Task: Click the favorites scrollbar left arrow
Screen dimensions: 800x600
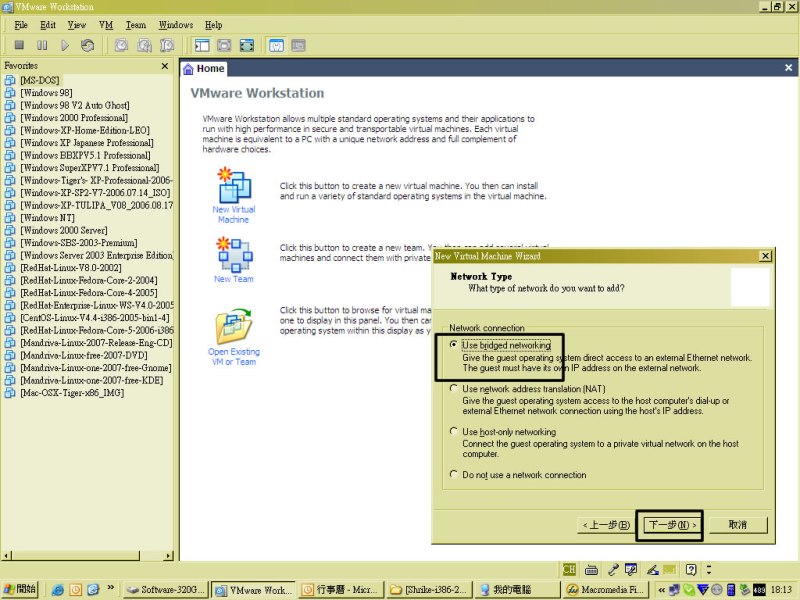Action: tap(6, 556)
